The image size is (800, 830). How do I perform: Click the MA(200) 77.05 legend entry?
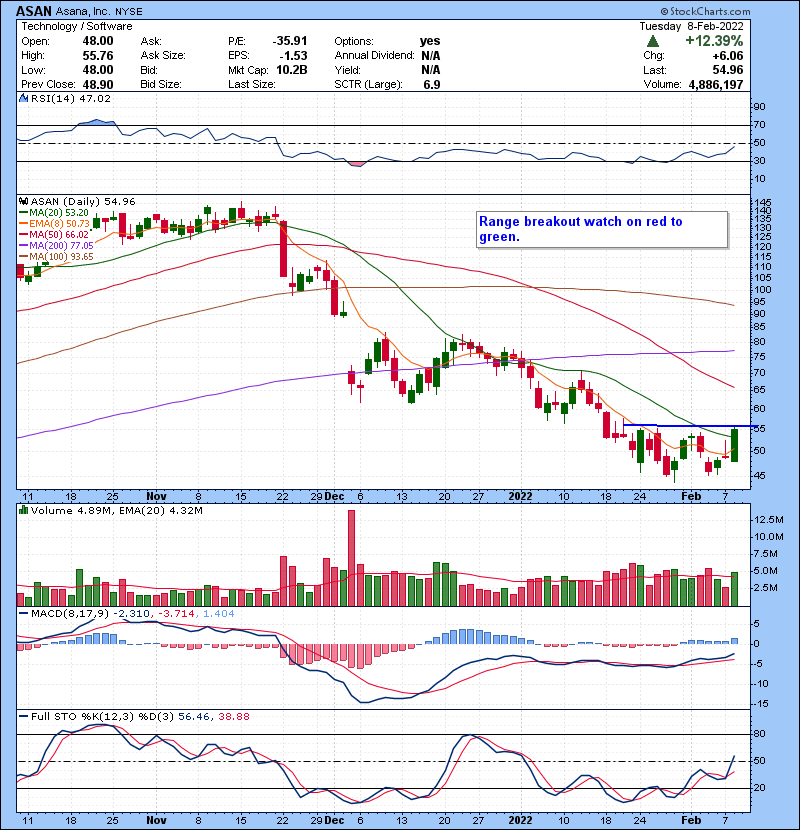56,246
